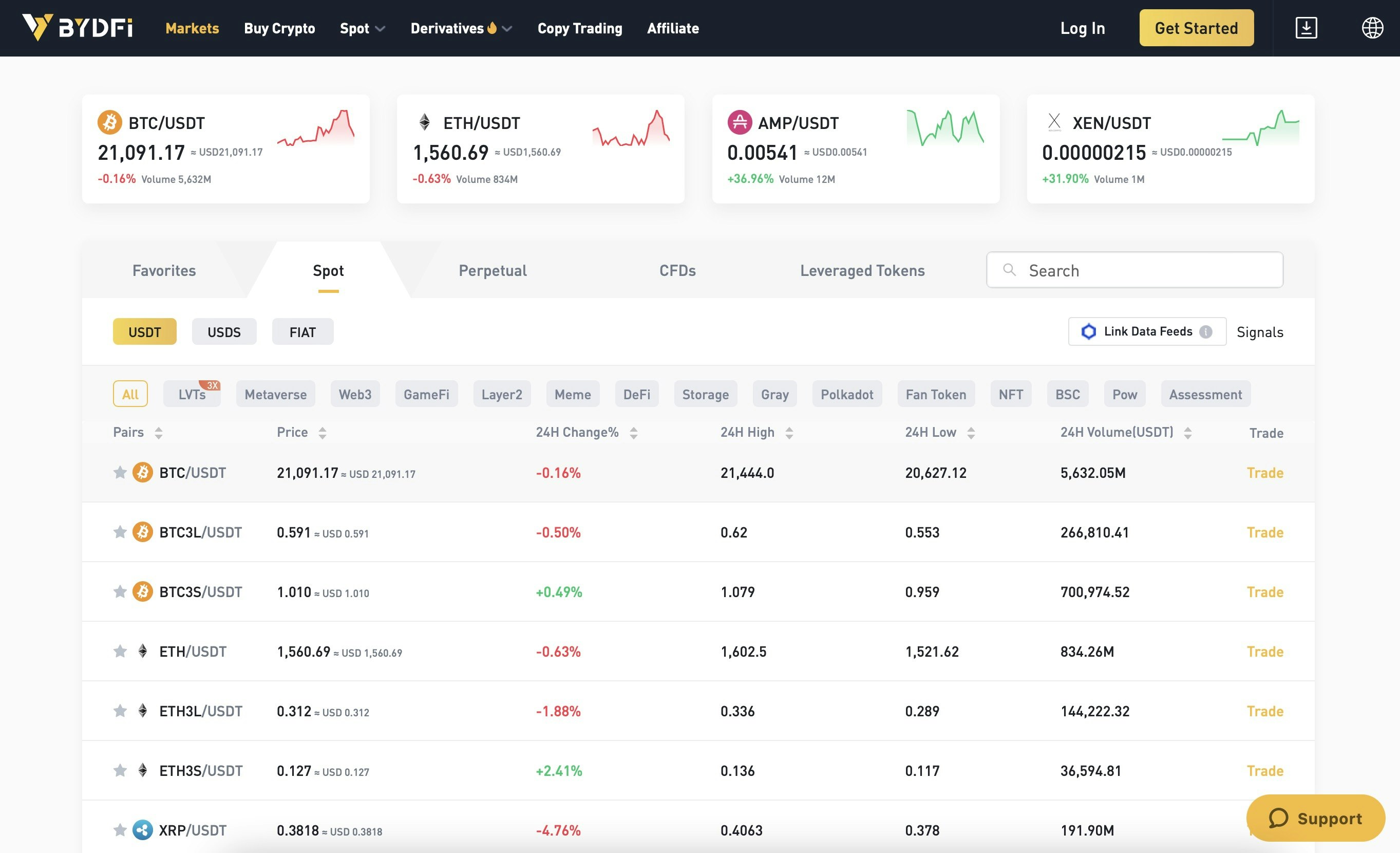Image resolution: width=1400 pixels, height=853 pixels.
Task: Click the XEN coin icon in card
Action: click(1054, 122)
